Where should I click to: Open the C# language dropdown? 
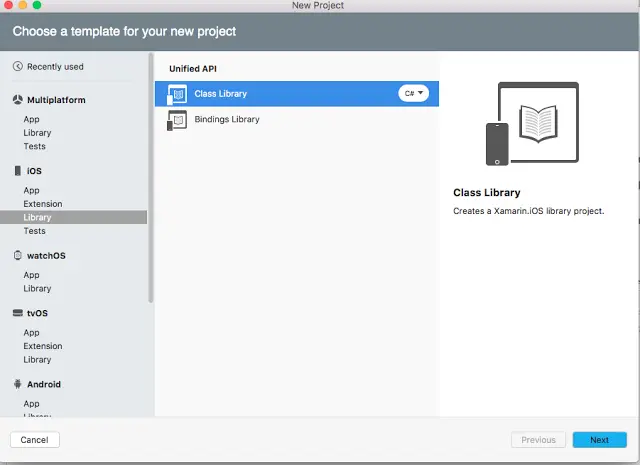pyautogui.click(x=413, y=93)
